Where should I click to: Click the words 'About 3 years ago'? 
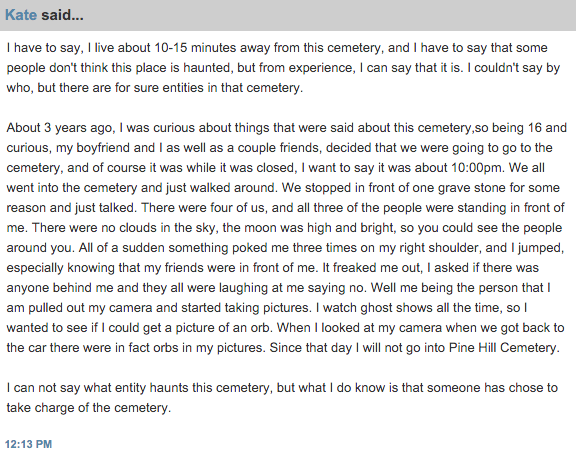(x=61, y=128)
